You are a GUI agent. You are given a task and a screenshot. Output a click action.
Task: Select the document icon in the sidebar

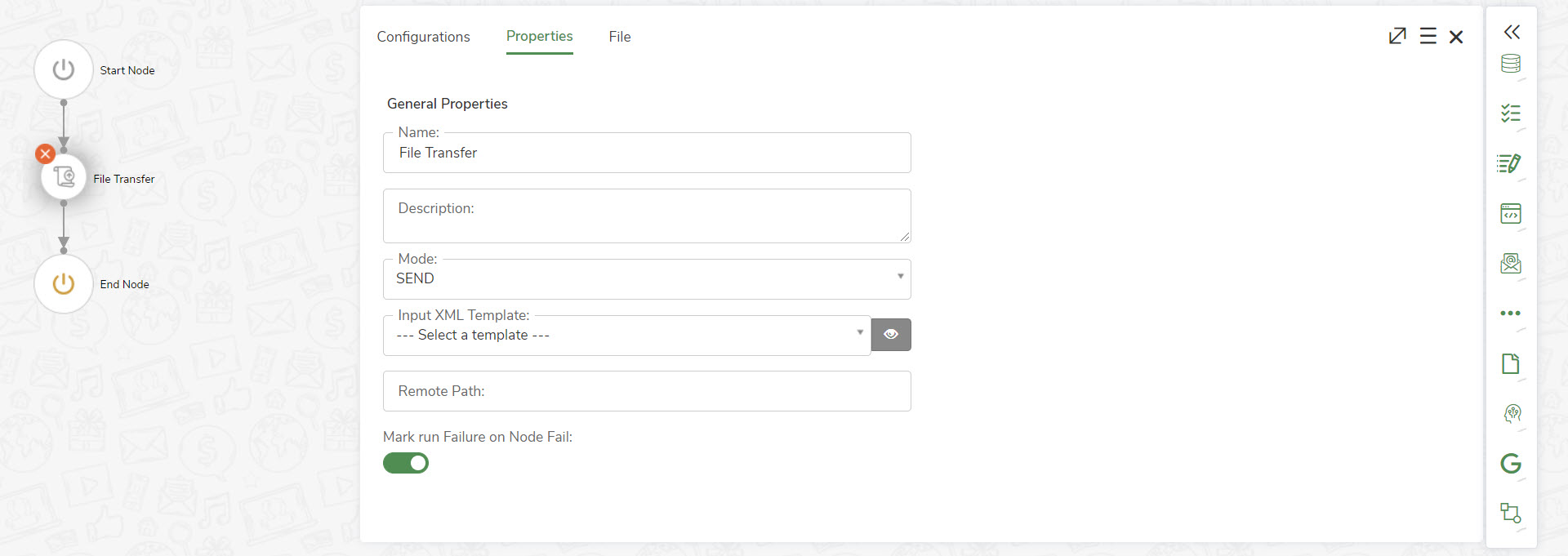tap(1512, 364)
